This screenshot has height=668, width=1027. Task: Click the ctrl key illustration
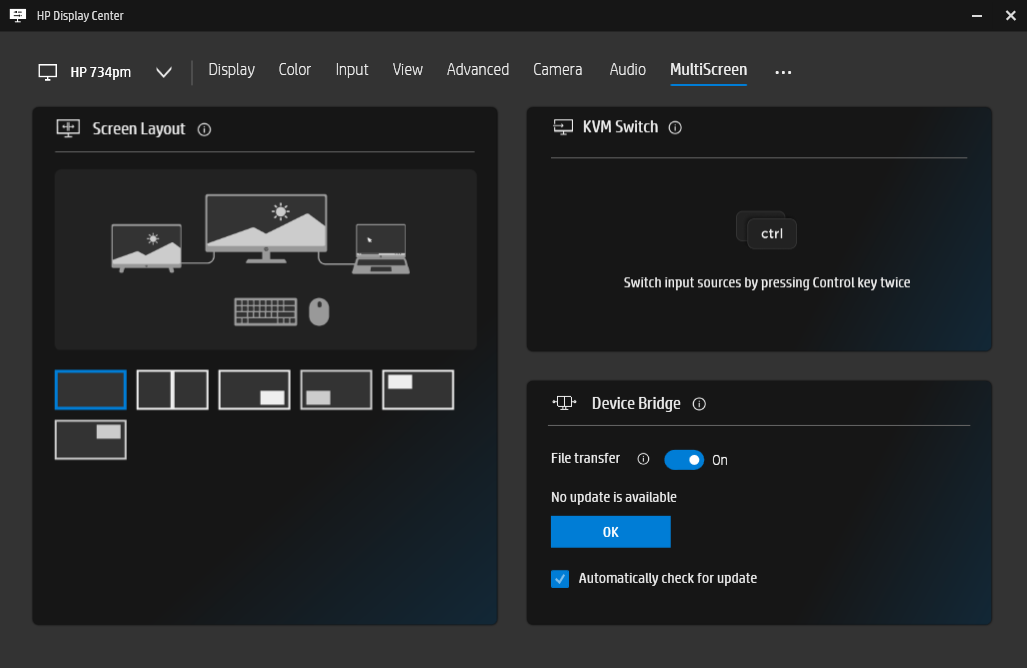click(x=766, y=230)
